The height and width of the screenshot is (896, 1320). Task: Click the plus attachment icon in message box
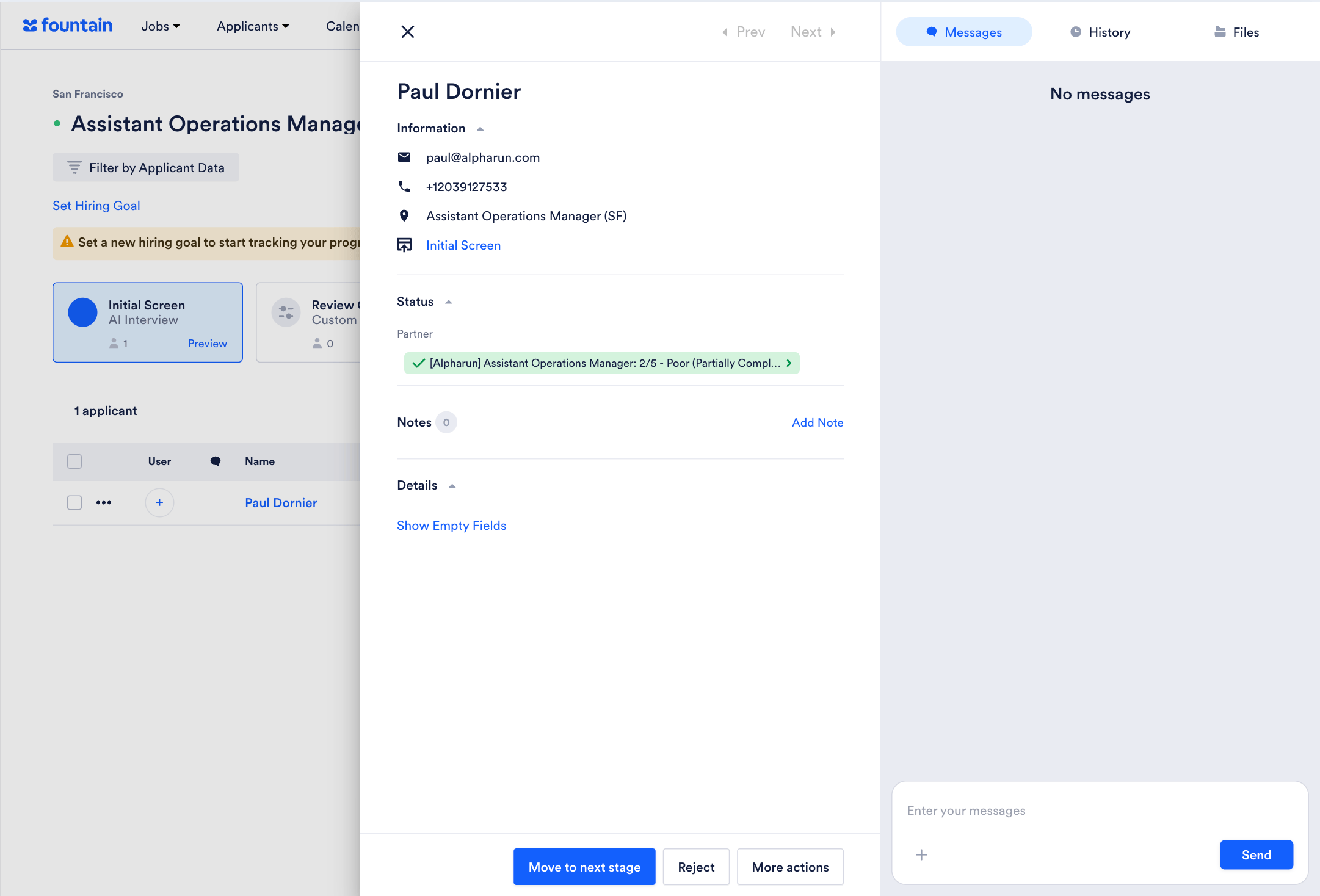(x=921, y=855)
